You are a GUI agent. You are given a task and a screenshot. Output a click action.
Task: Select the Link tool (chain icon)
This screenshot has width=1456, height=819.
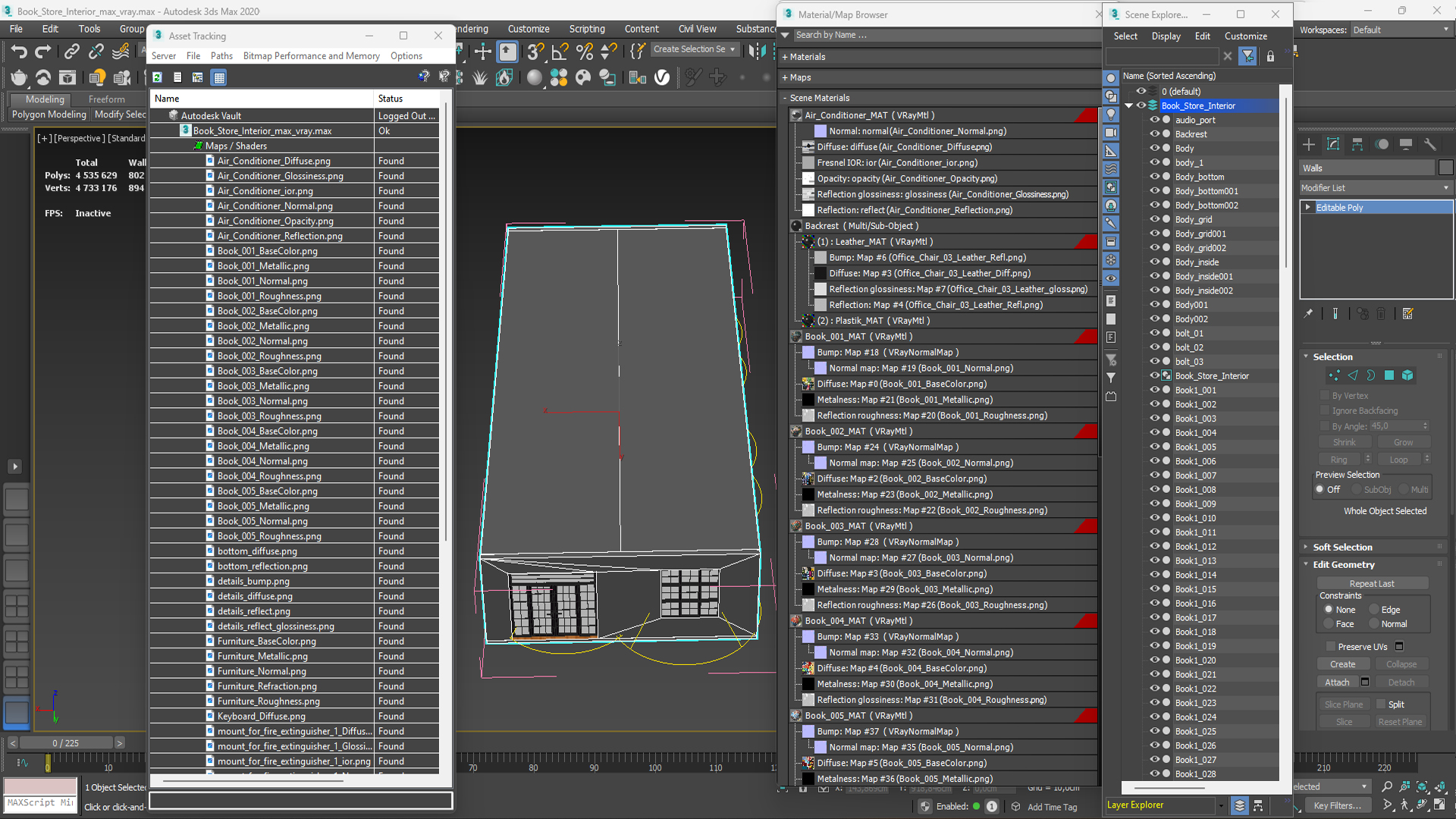[x=71, y=52]
